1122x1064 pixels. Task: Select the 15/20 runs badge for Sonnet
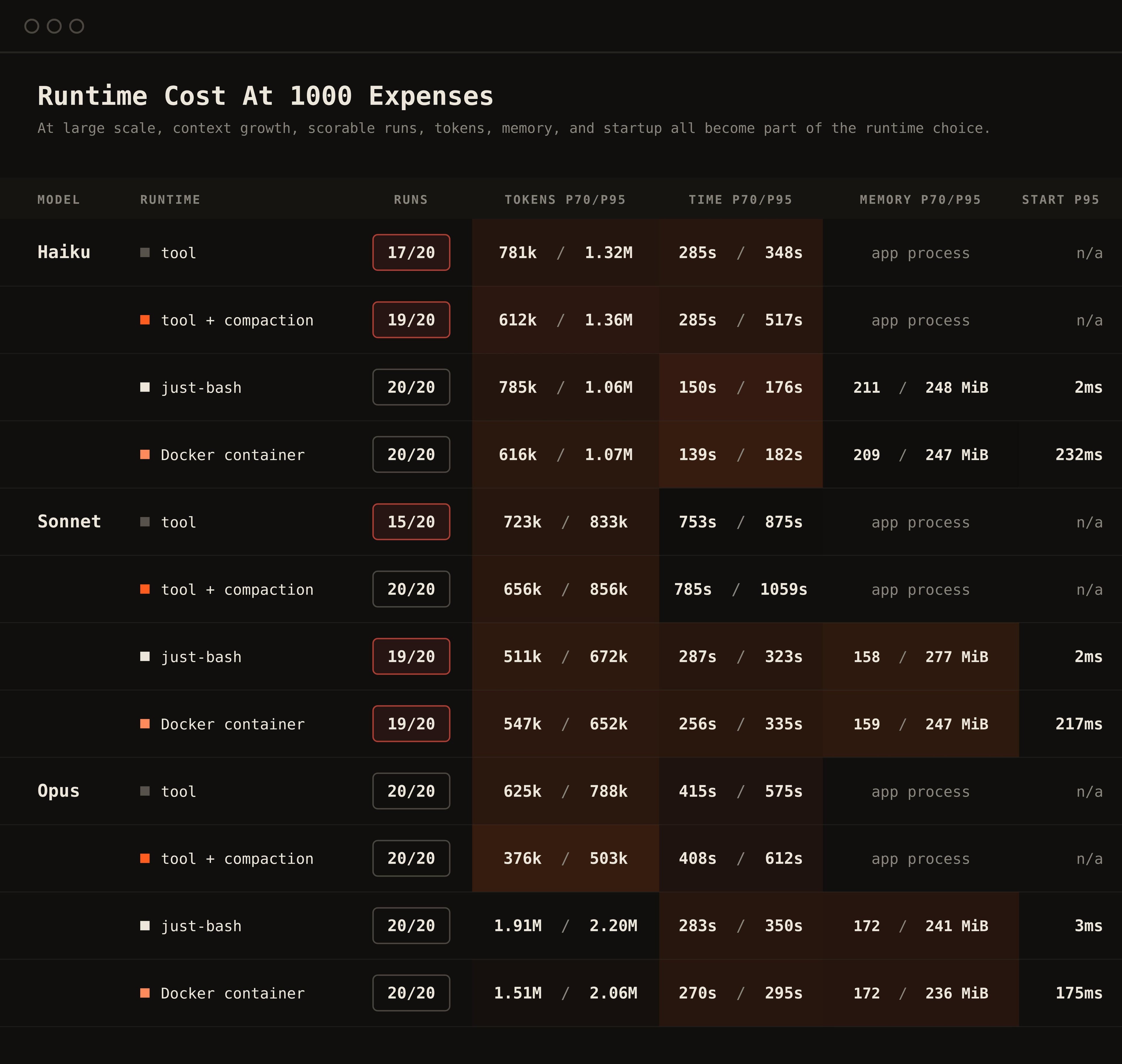coord(411,522)
